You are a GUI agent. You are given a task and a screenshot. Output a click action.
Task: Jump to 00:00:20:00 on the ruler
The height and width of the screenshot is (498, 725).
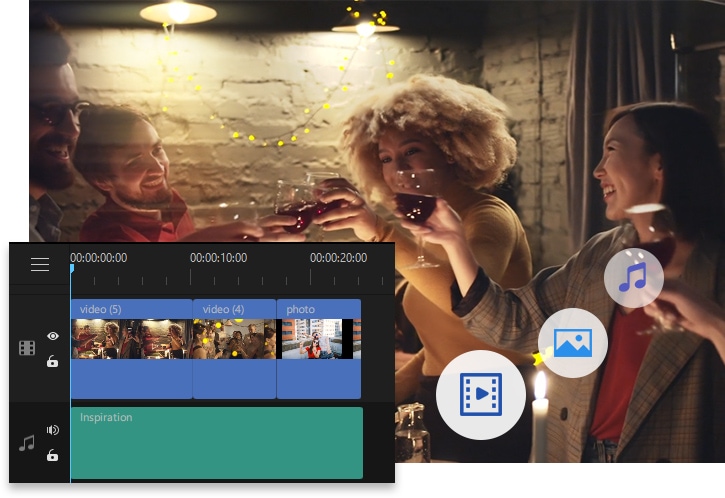click(338, 258)
